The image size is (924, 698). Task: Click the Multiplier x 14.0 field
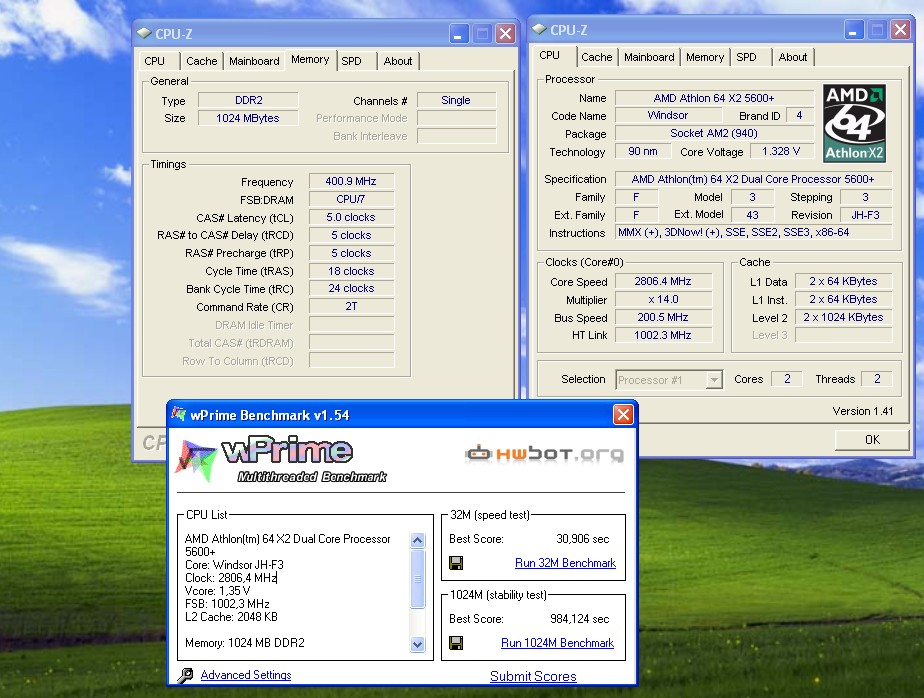click(x=663, y=299)
